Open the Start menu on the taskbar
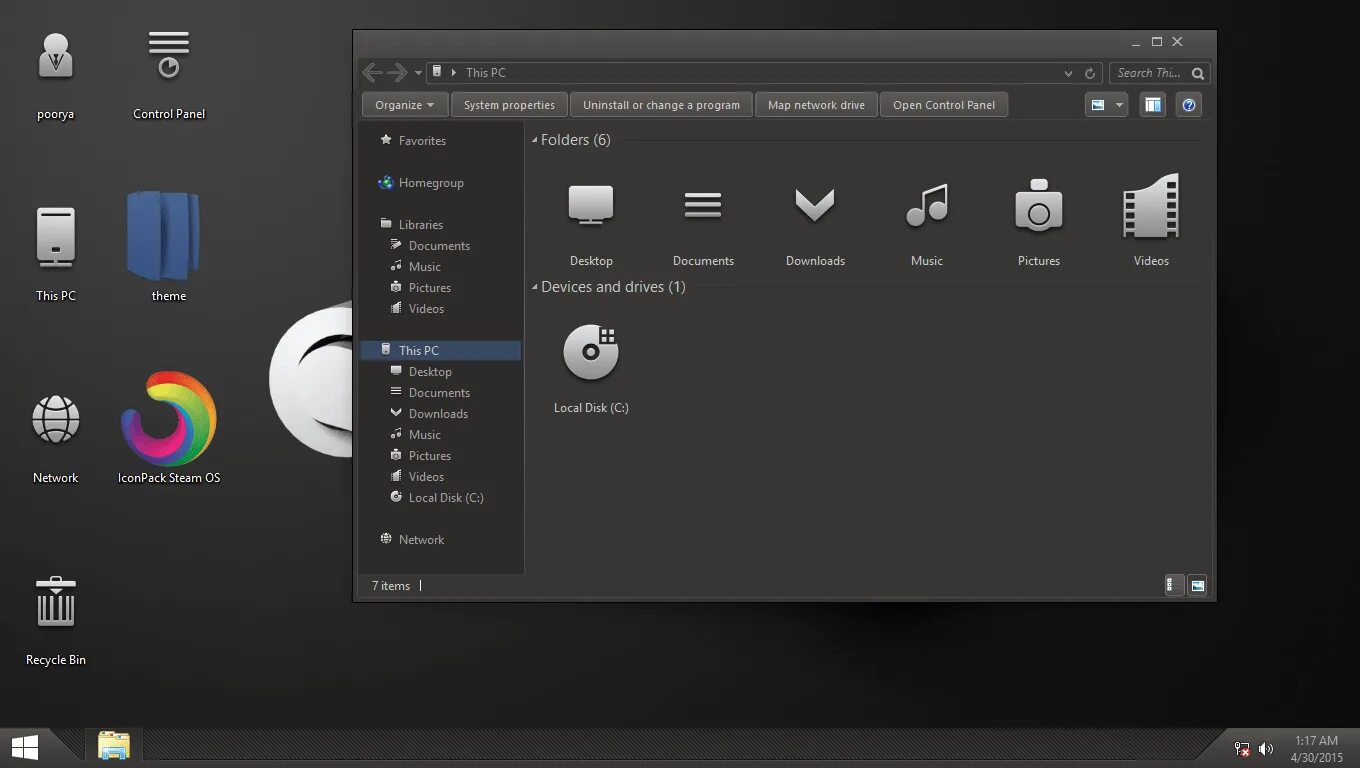1360x768 pixels. (22, 745)
